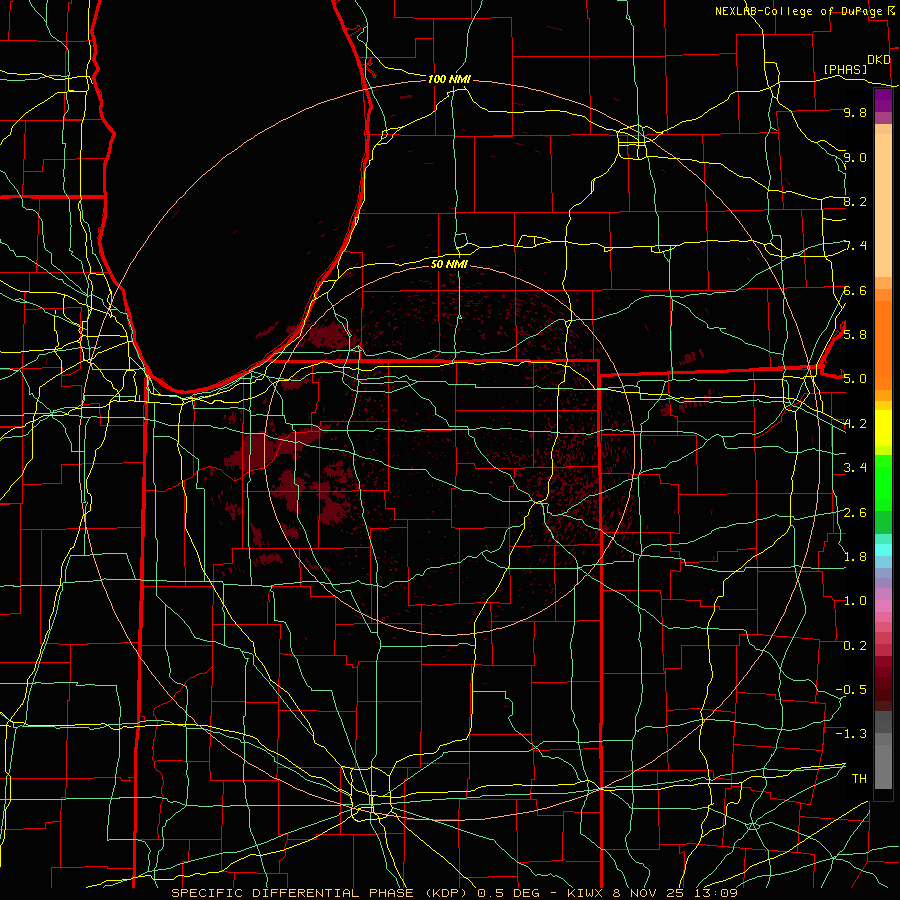Click the TH threshold label
900x900 pixels.
point(859,778)
